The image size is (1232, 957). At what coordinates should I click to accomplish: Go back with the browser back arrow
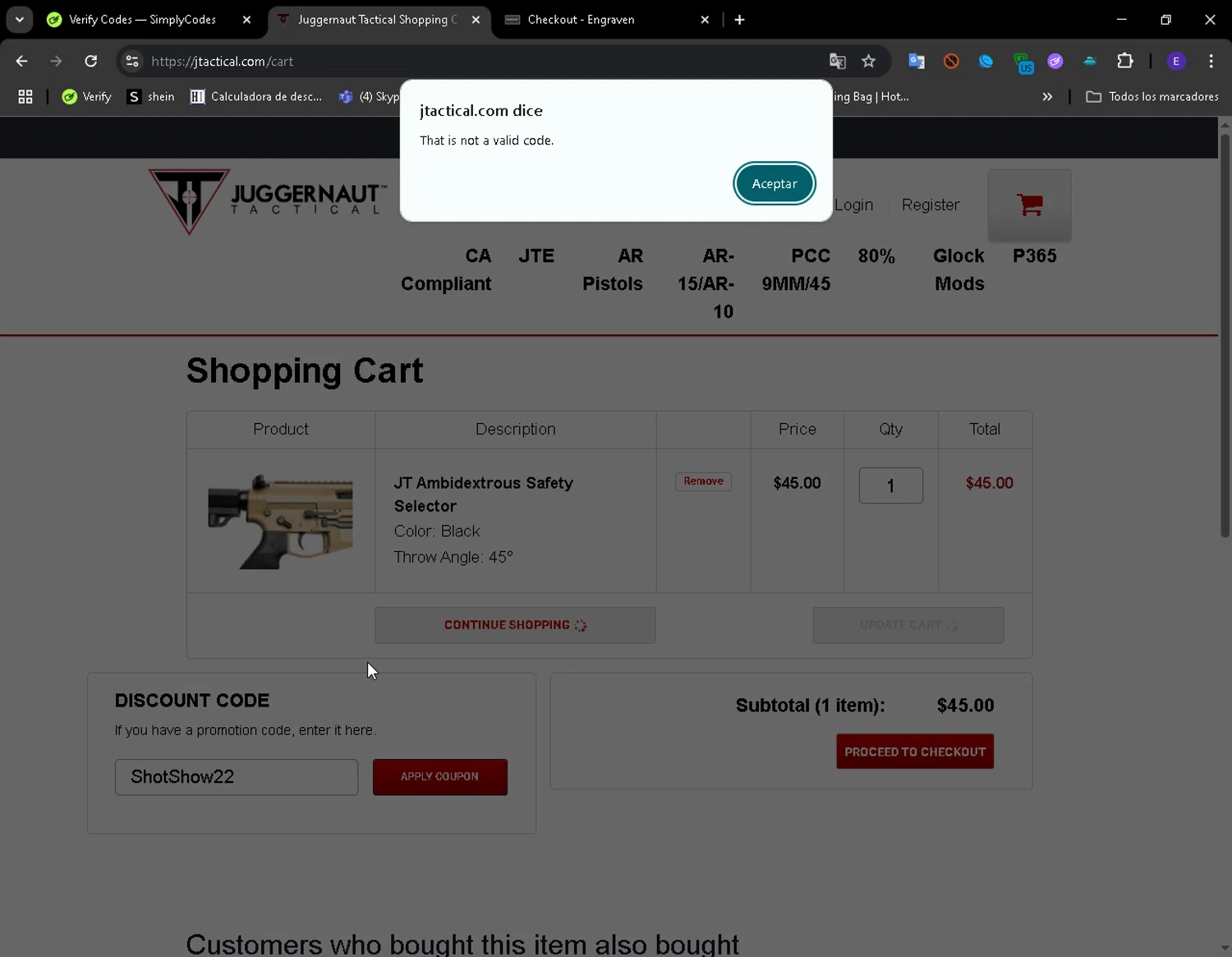tap(22, 61)
